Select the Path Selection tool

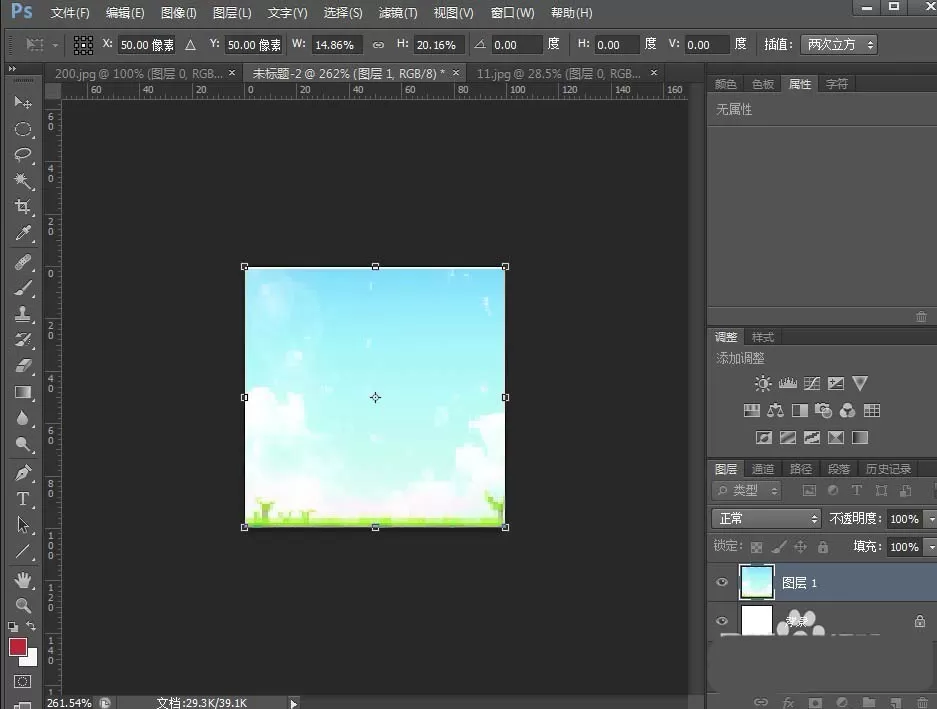tap(23, 525)
